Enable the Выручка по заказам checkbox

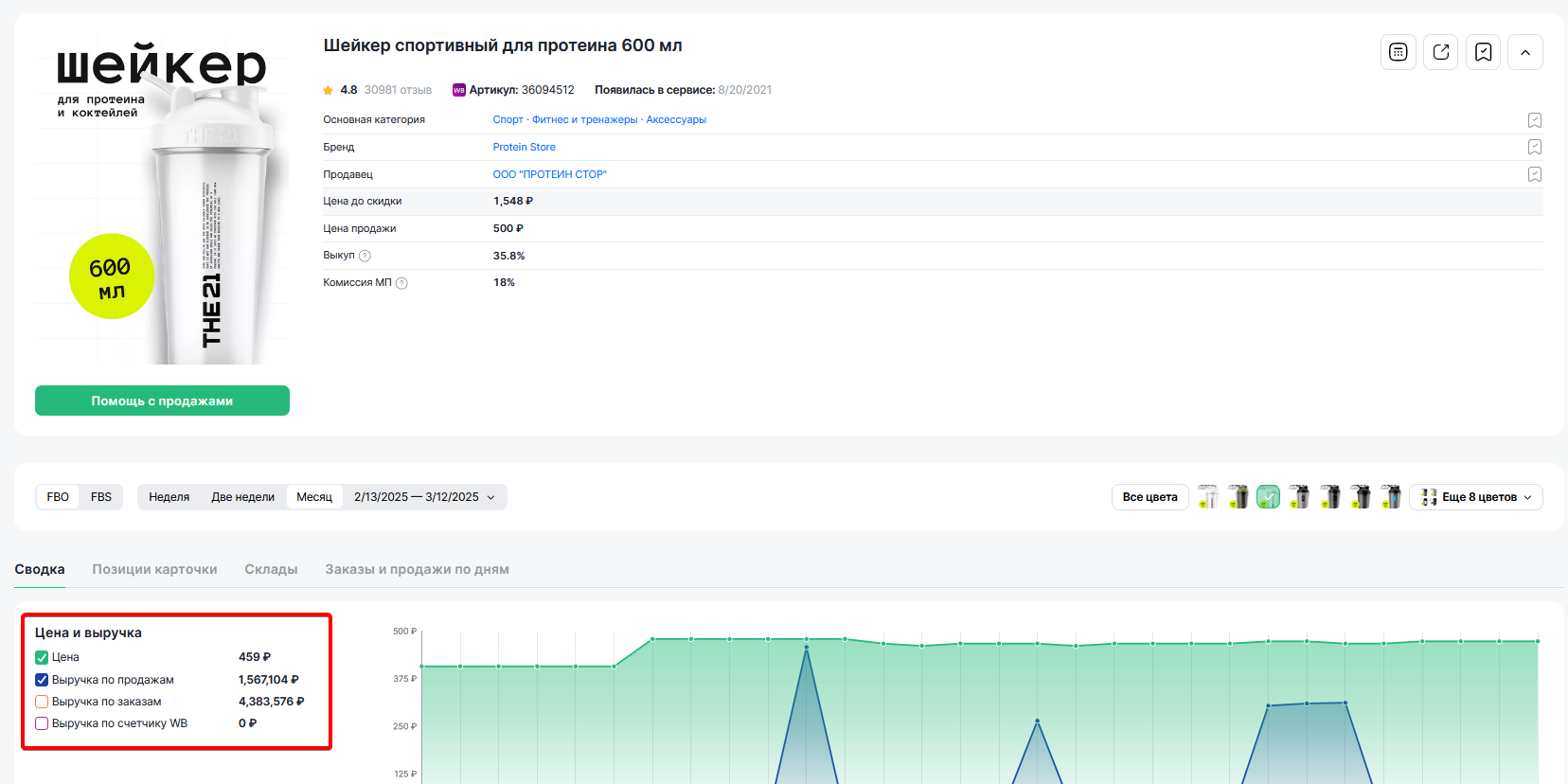pos(42,702)
